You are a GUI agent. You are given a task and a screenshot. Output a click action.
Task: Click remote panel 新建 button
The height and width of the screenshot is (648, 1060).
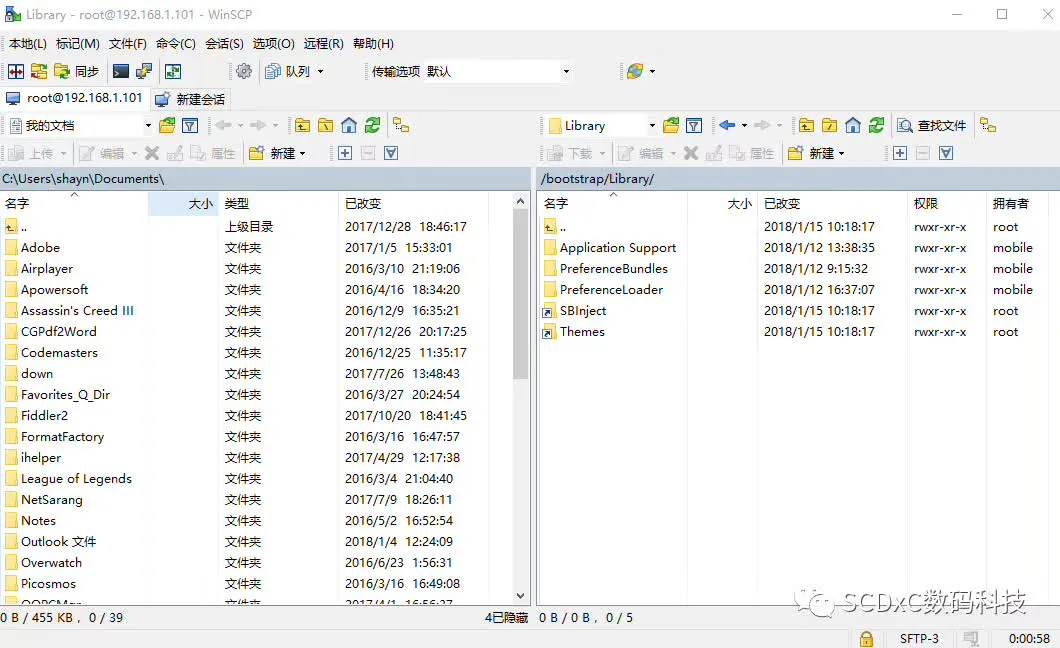click(x=817, y=153)
